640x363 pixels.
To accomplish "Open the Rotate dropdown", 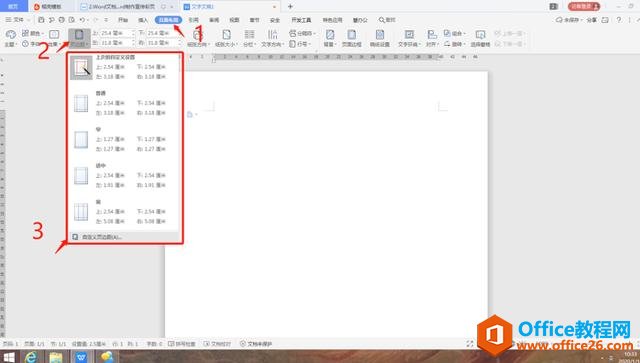I will click(455, 44).
